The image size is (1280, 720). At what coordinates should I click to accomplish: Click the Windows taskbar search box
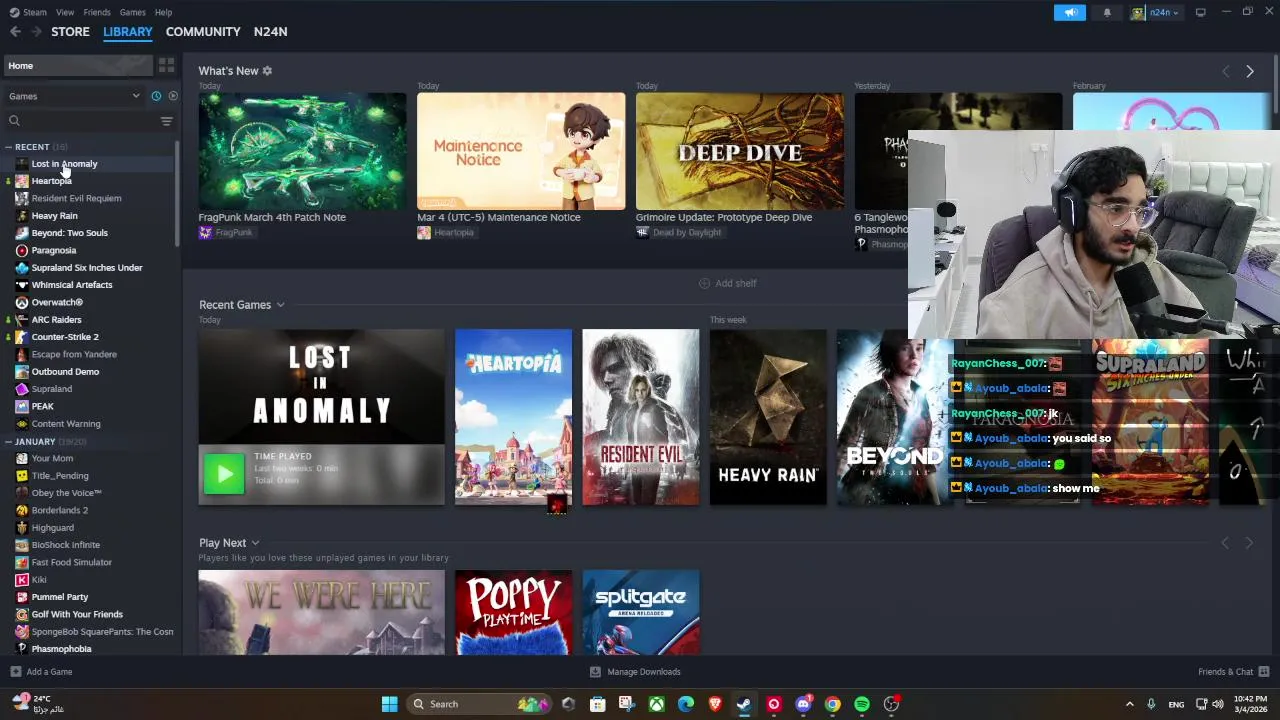pyautogui.click(x=480, y=704)
